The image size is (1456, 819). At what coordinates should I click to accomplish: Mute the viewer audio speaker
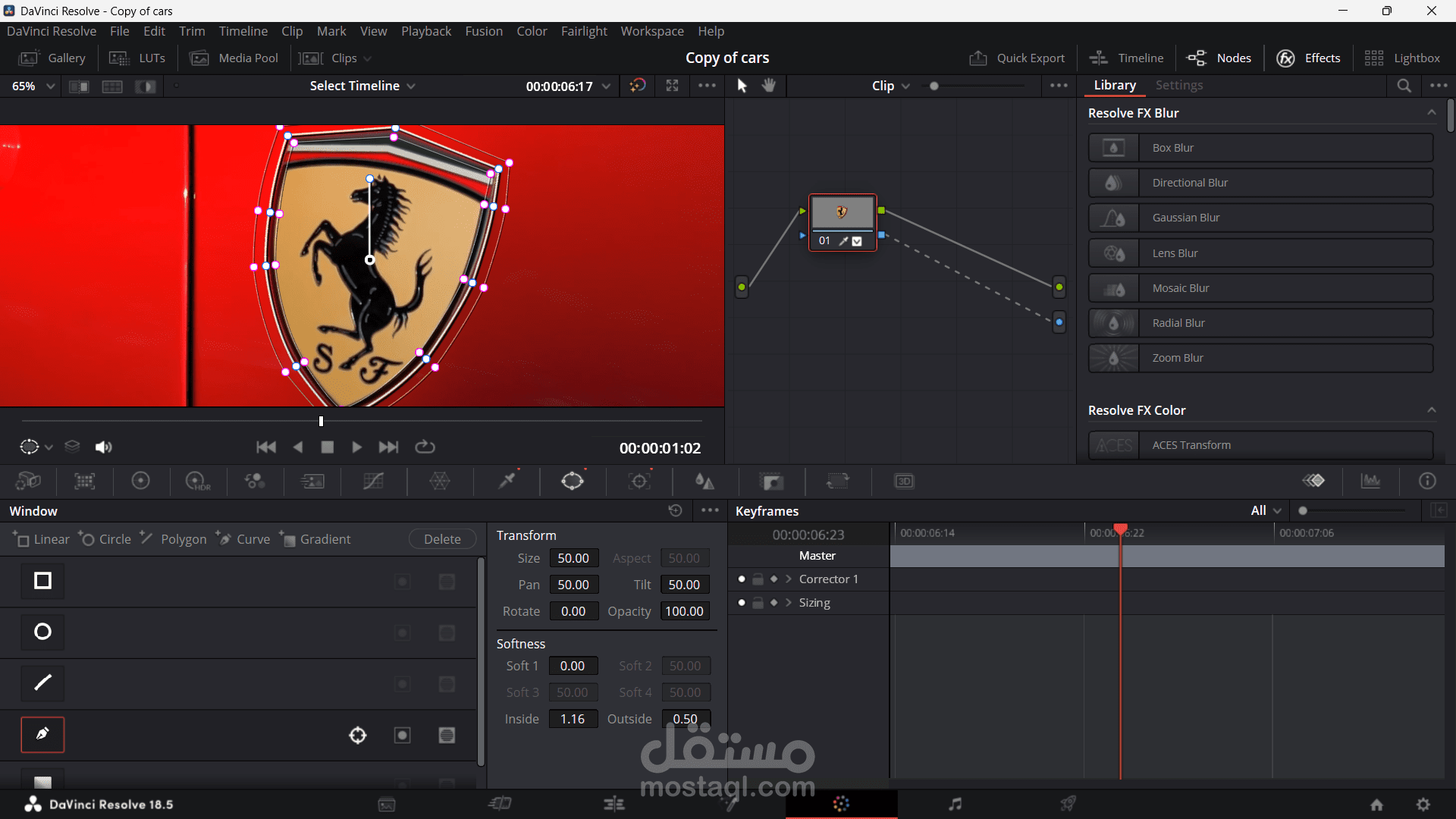tap(103, 447)
